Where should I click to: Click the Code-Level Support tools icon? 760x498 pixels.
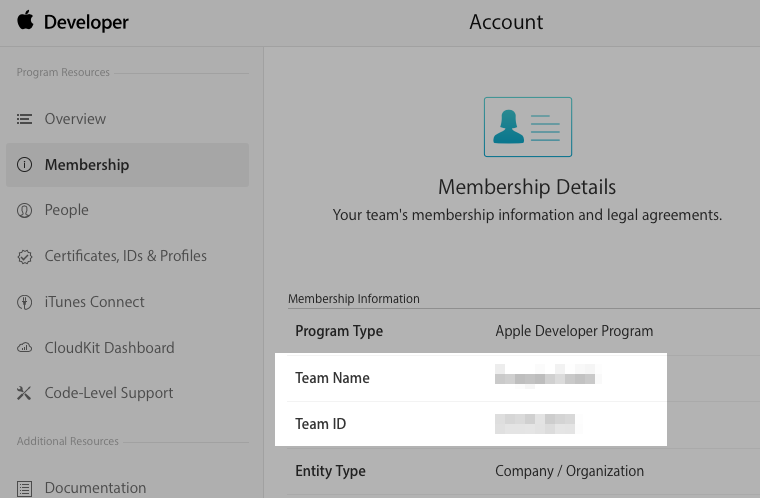pyautogui.click(x=24, y=393)
